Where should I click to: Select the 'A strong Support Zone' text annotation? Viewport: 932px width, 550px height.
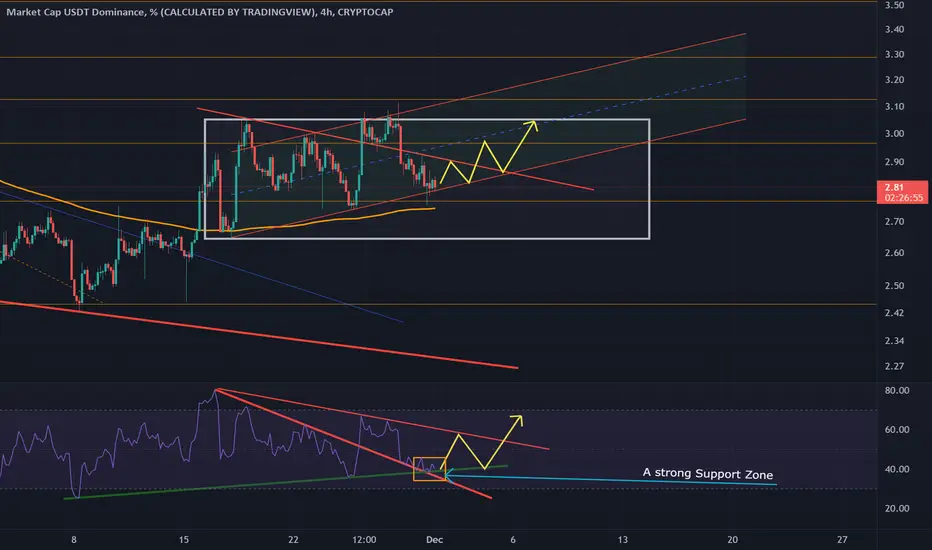[708, 473]
